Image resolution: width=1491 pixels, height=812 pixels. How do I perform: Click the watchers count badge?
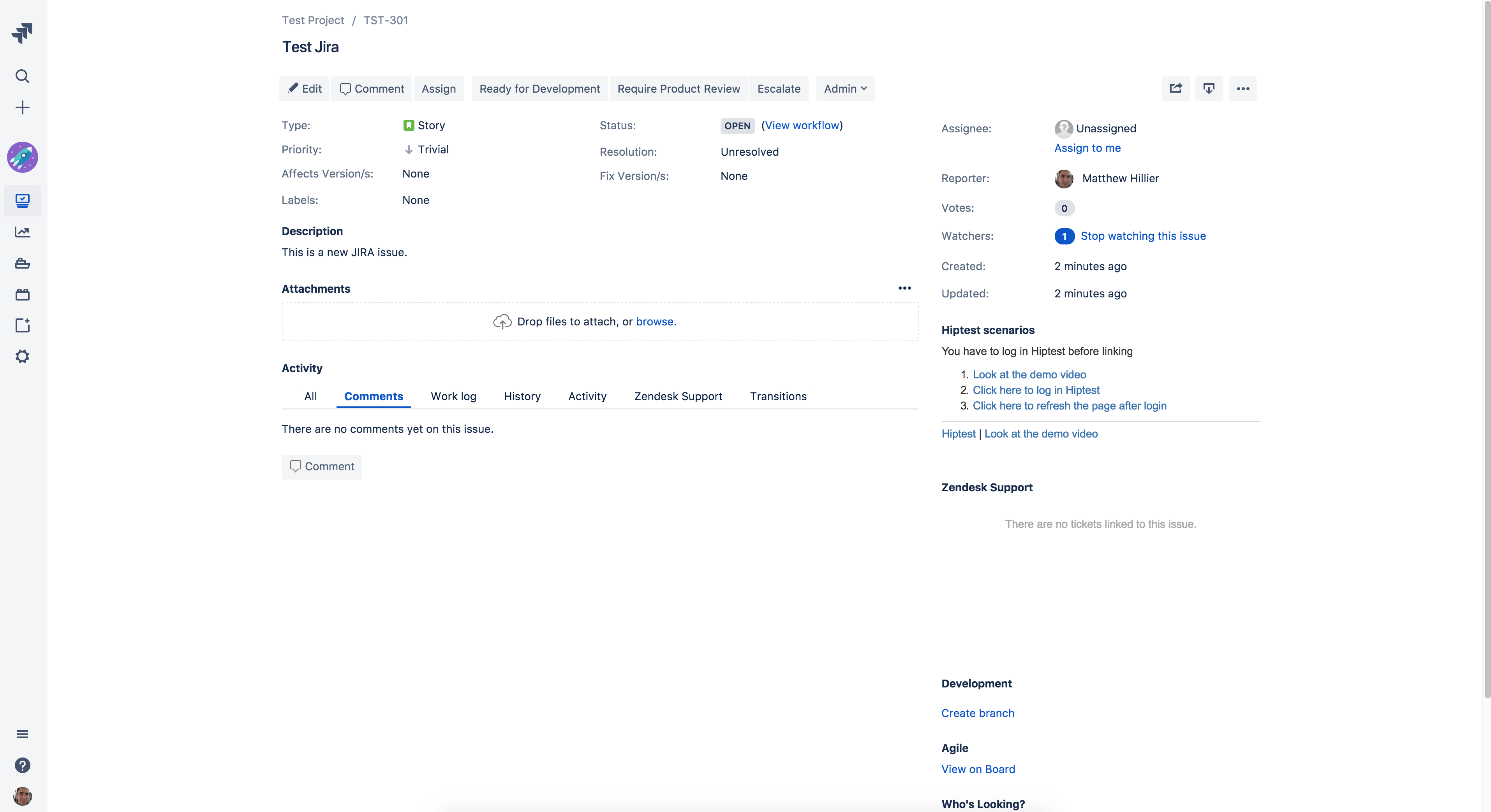pos(1064,236)
